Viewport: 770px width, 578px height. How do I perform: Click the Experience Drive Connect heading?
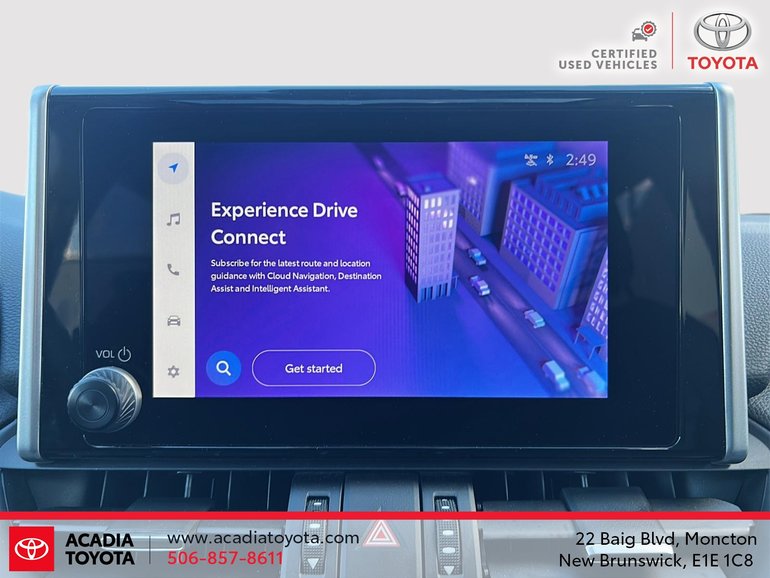[283, 224]
